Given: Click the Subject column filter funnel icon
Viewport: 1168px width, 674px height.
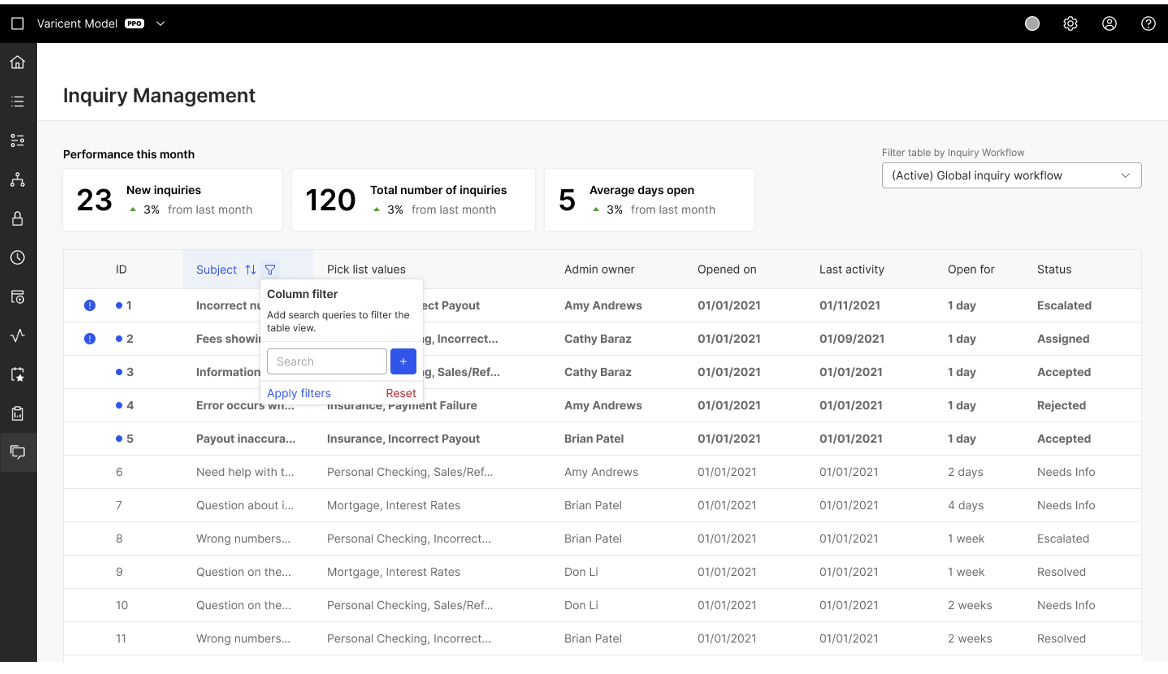Looking at the screenshot, I should (x=270, y=270).
